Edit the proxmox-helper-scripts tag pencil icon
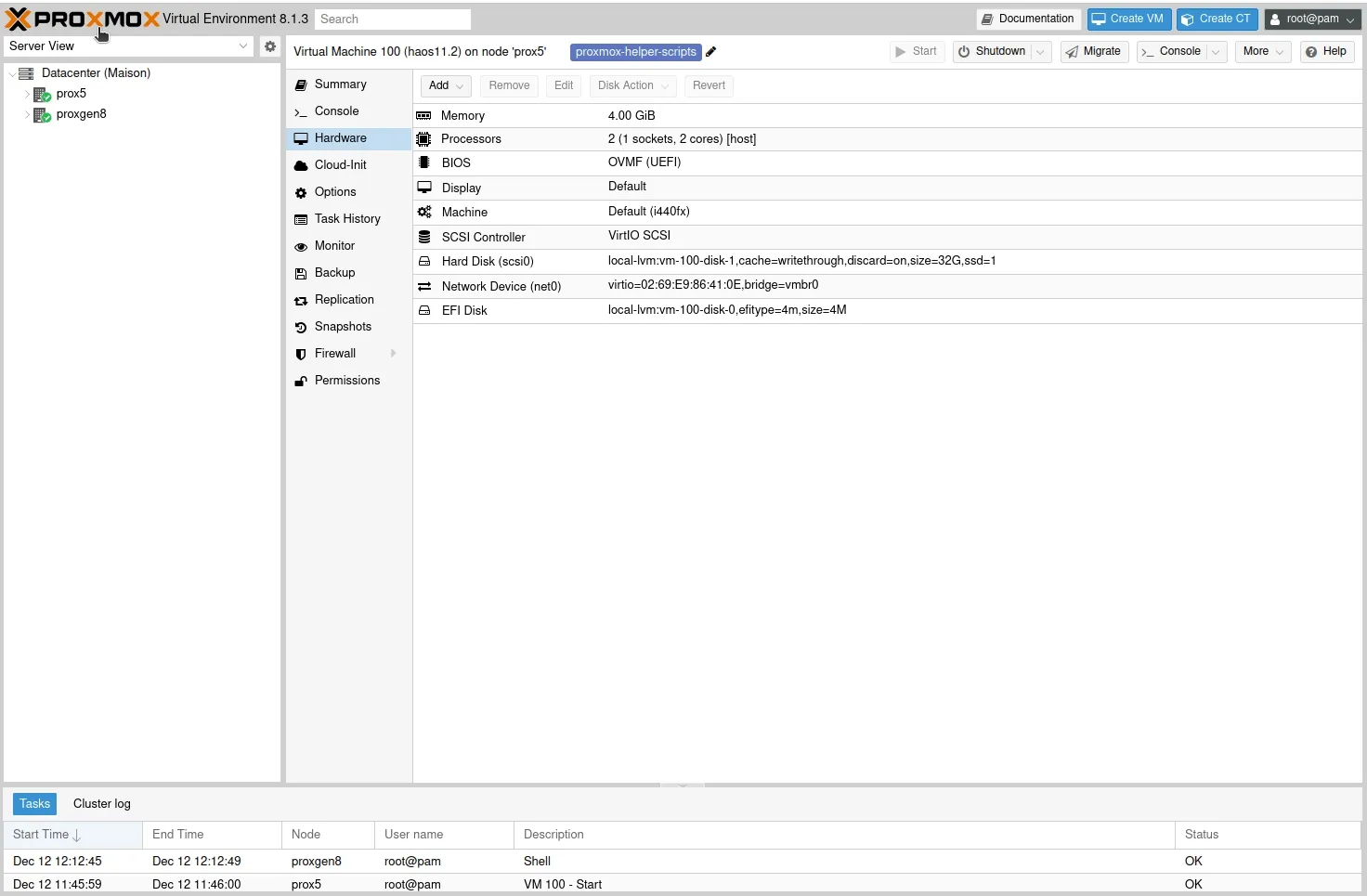1367x896 pixels. coord(710,52)
